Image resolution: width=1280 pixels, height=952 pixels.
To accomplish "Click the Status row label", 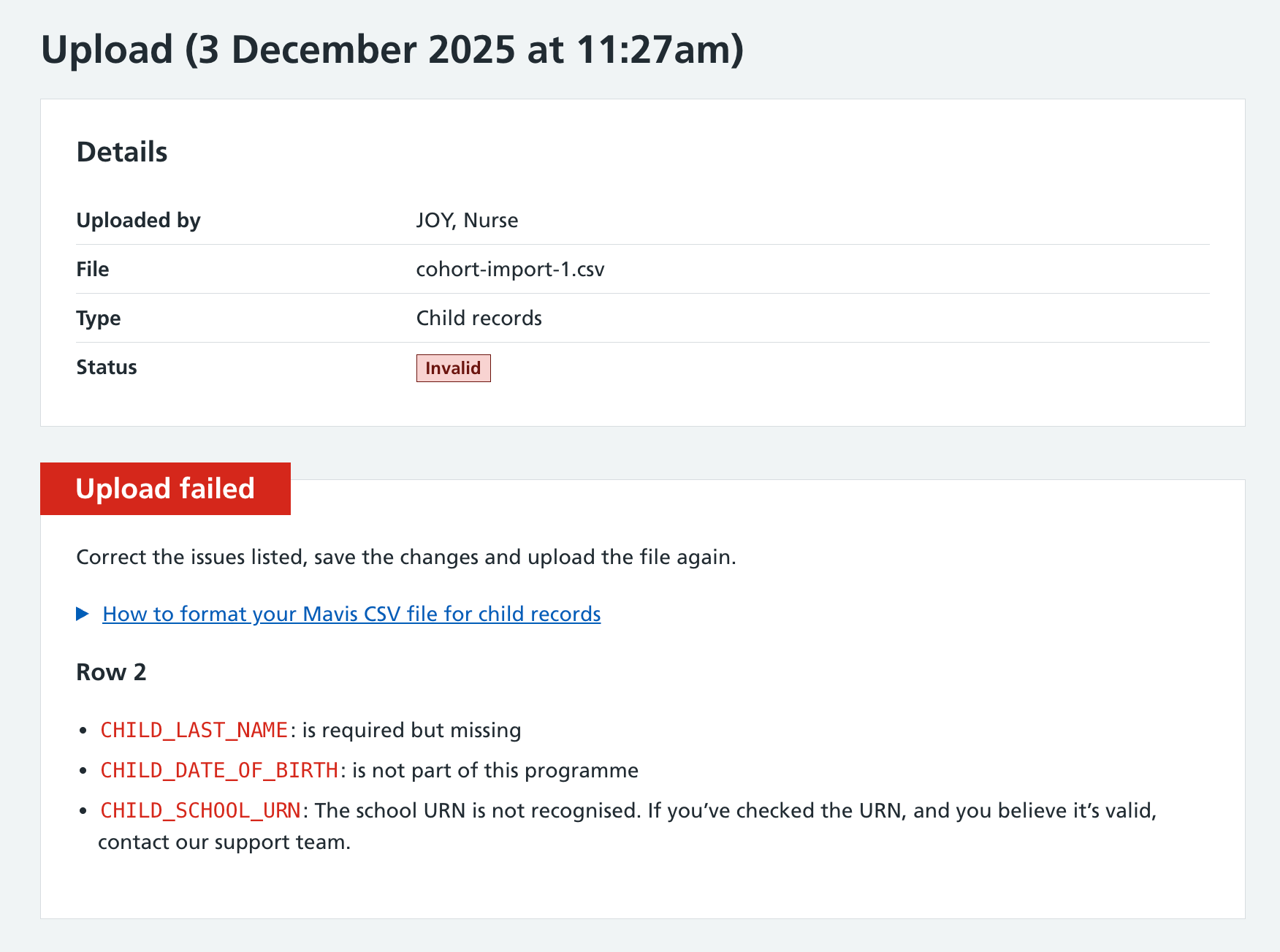I will click(106, 367).
